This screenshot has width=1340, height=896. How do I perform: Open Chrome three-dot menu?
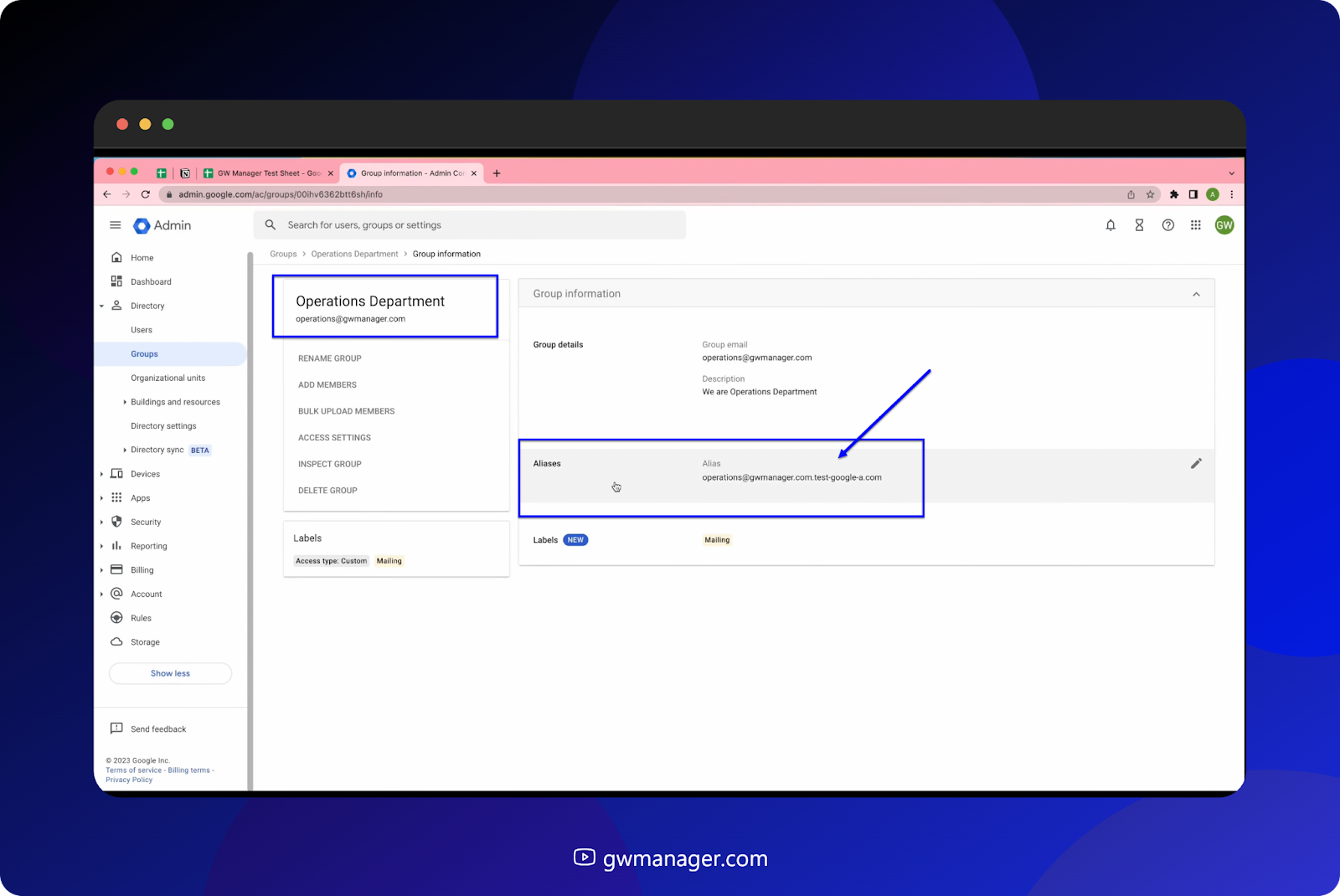(1231, 194)
